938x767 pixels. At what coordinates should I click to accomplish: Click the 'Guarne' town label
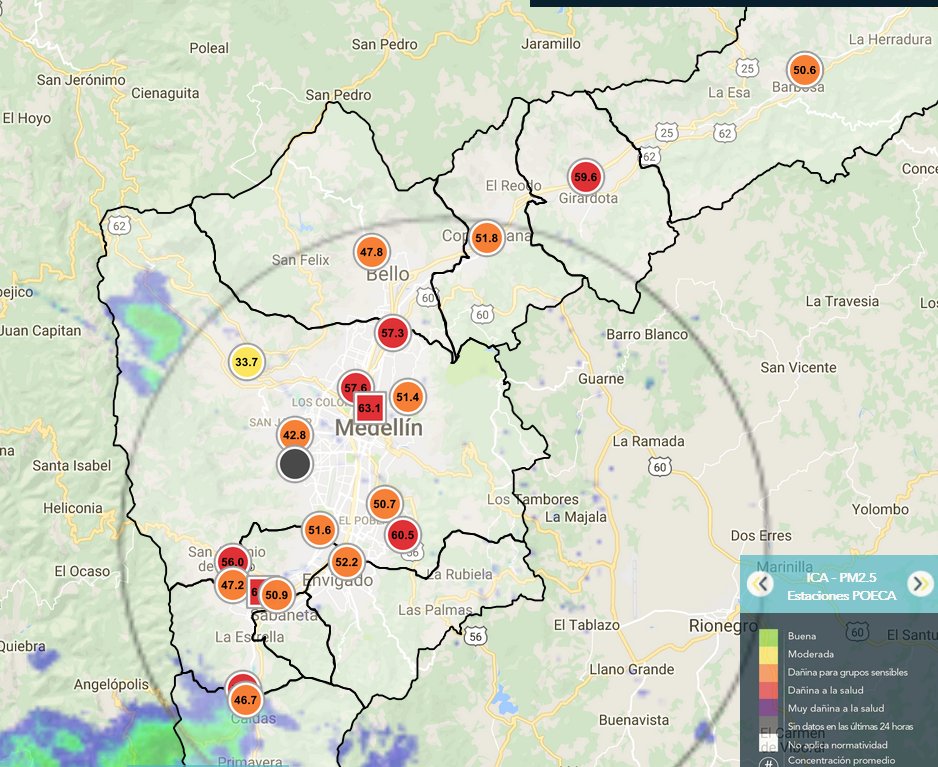[x=601, y=379]
